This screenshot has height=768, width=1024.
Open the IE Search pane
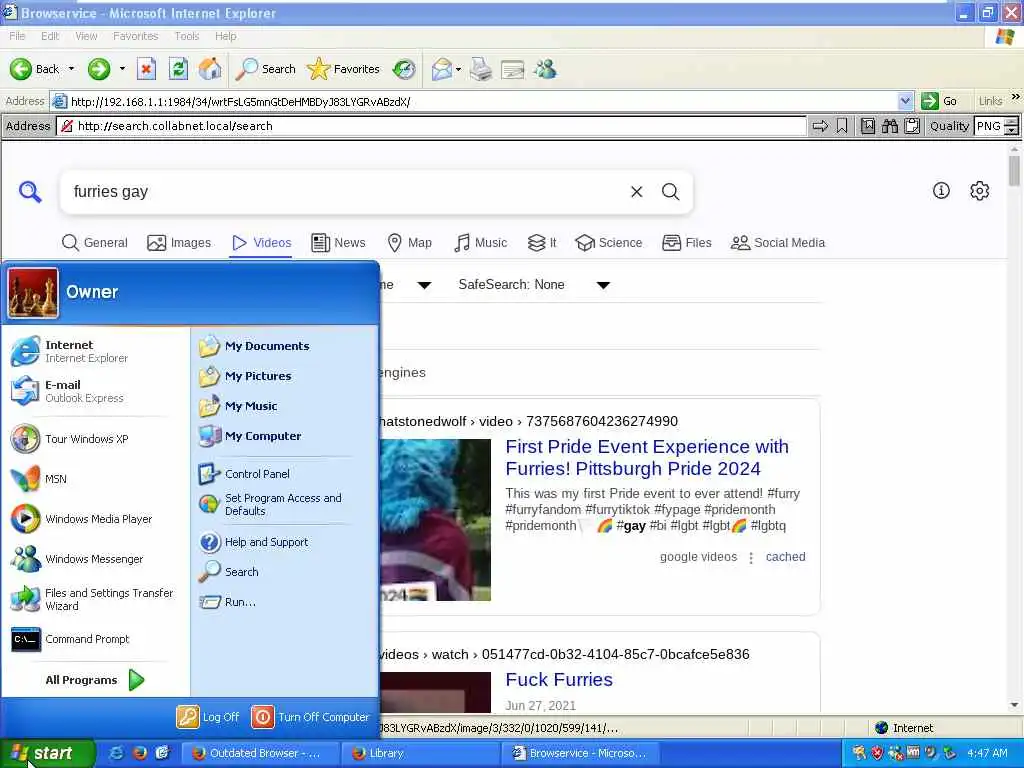[265, 69]
